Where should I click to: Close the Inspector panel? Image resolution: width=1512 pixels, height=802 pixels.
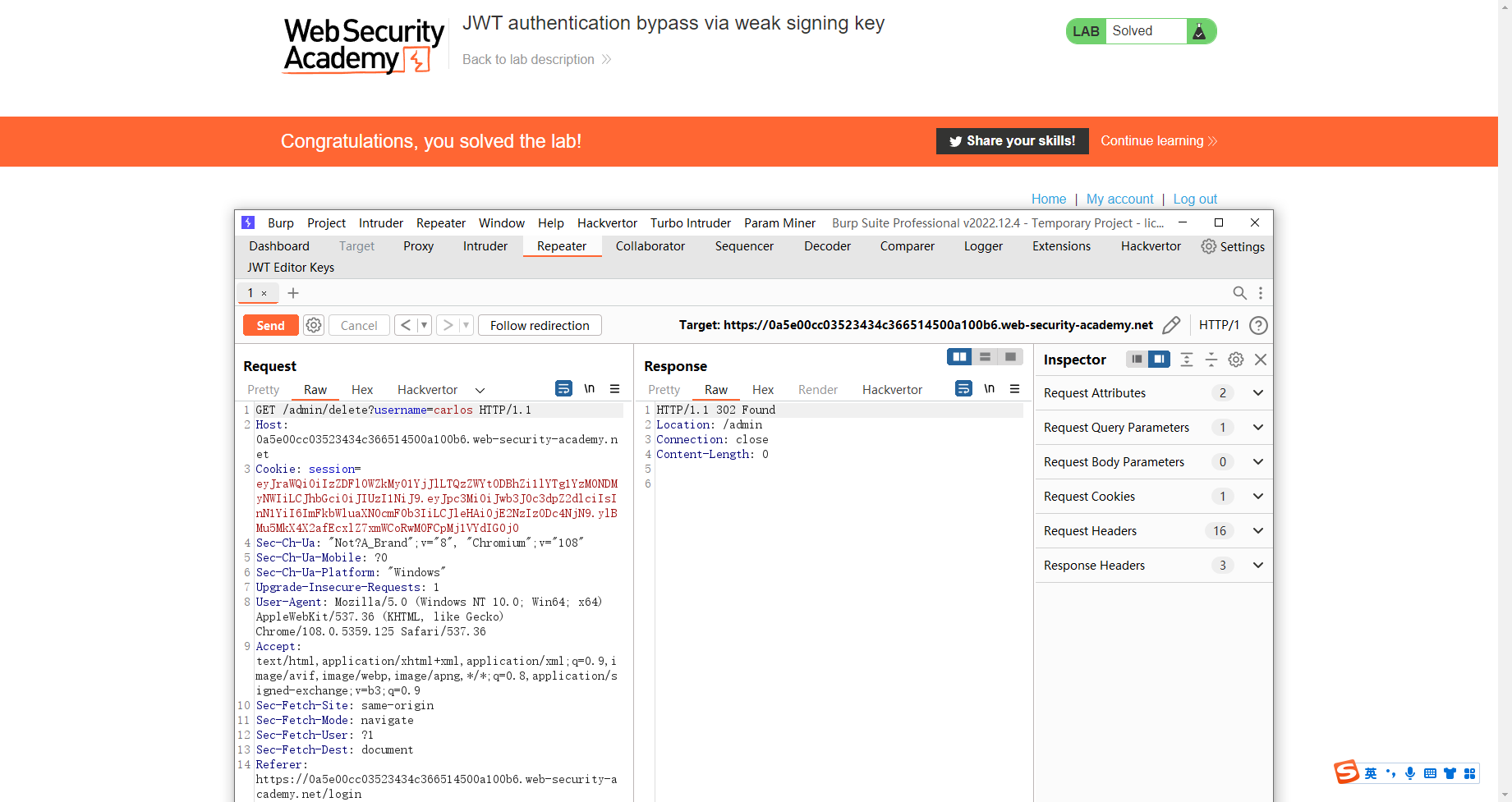coord(1261,360)
